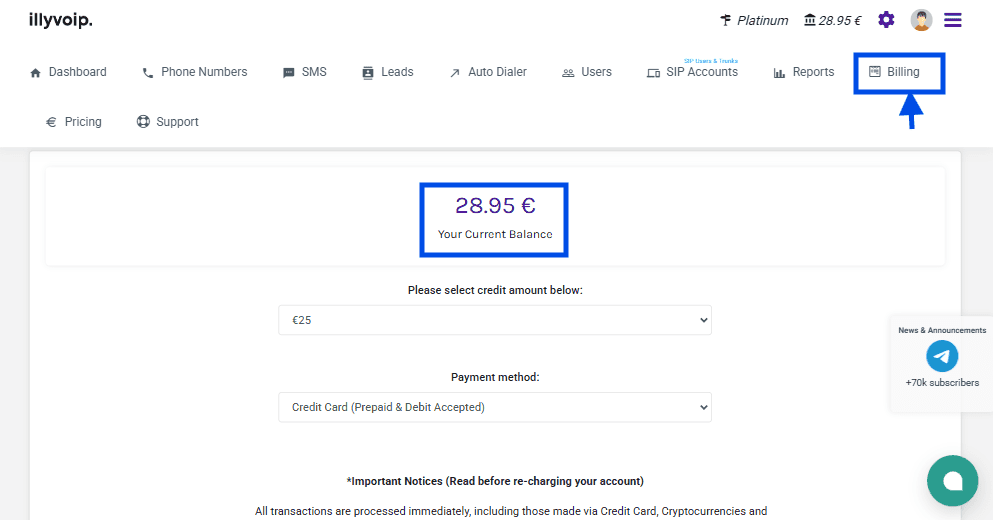The image size is (993, 520).
Task: Navigate to Leads
Action: 387,72
